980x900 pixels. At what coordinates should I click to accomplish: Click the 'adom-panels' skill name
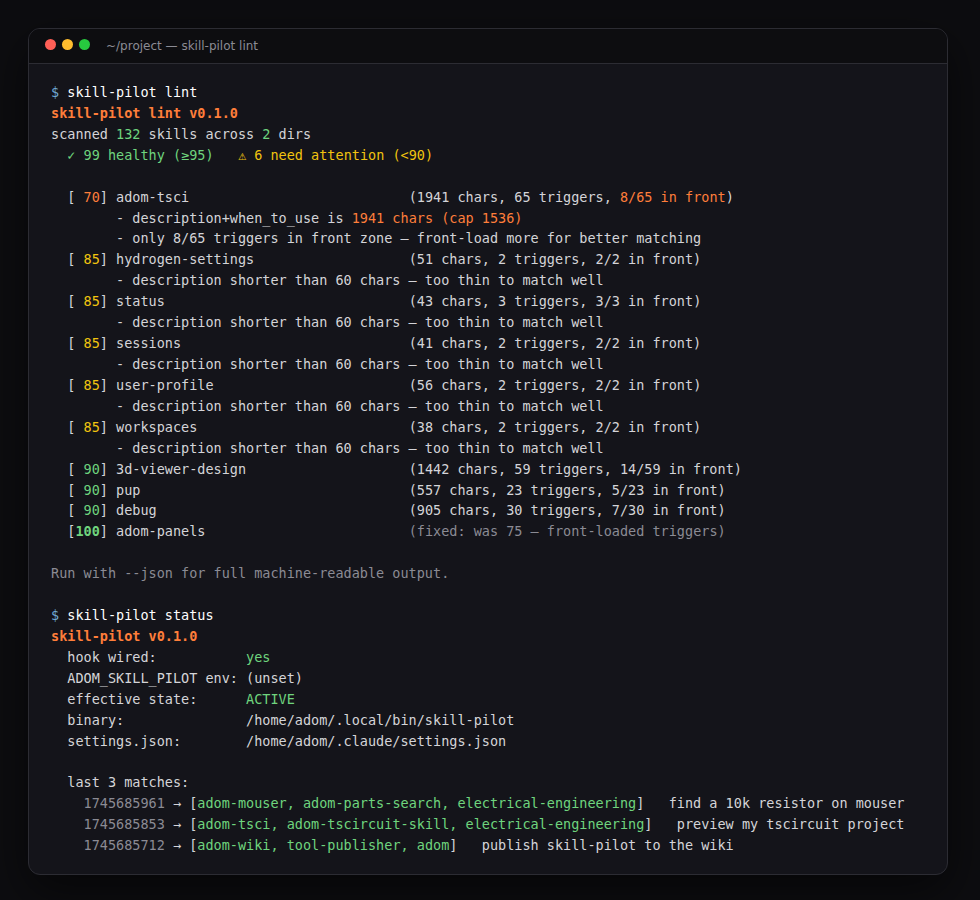pos(161,531)
